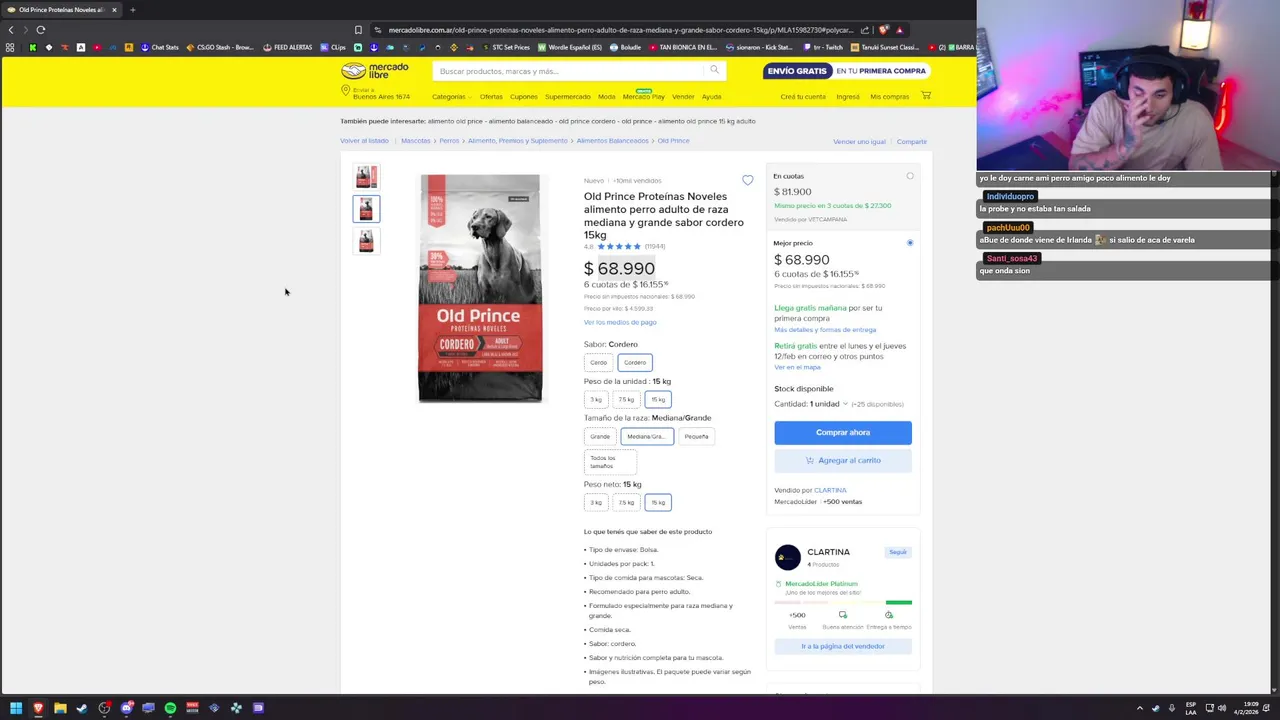Open the shopping cart icon
Viewport: 1280px width, 720px height.
[926, 96]
